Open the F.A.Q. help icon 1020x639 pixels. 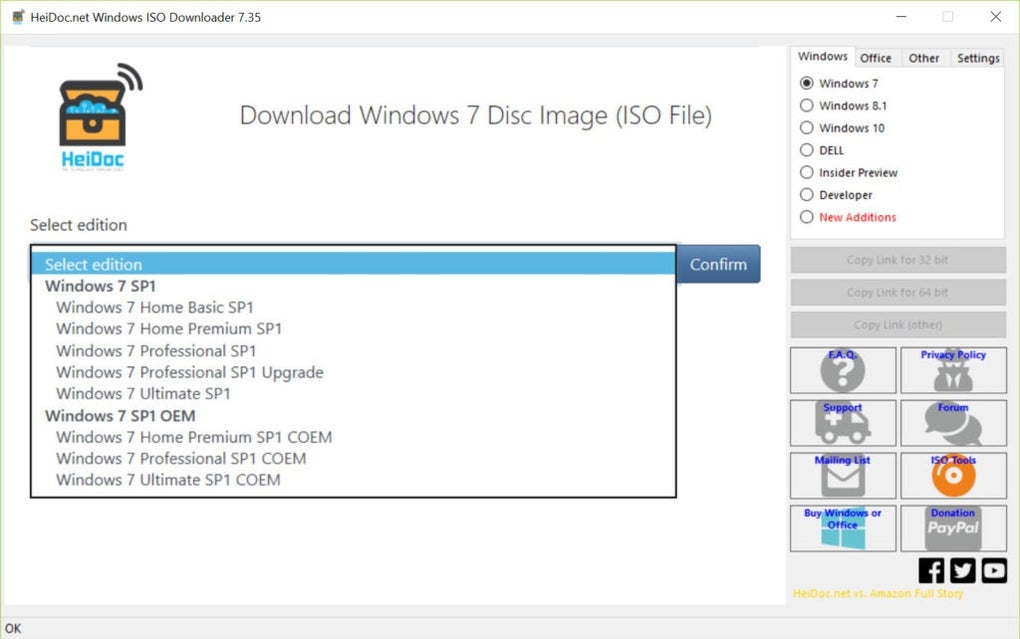coord(842,370)
